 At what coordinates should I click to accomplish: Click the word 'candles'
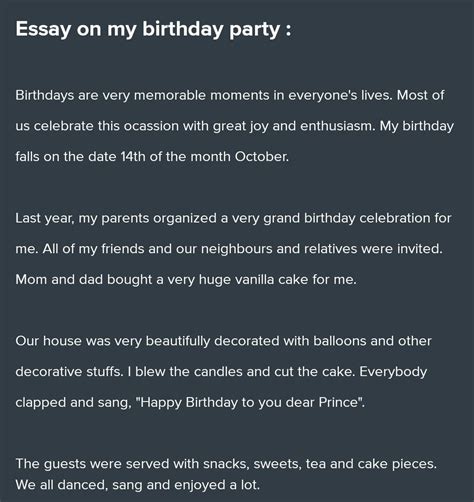[x=218, y=372]
